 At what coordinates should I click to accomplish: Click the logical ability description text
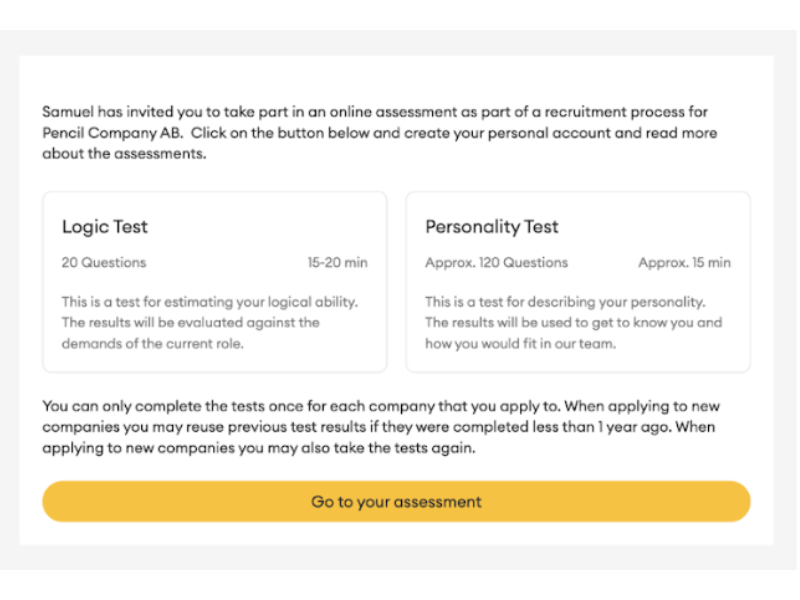[210, 302]
